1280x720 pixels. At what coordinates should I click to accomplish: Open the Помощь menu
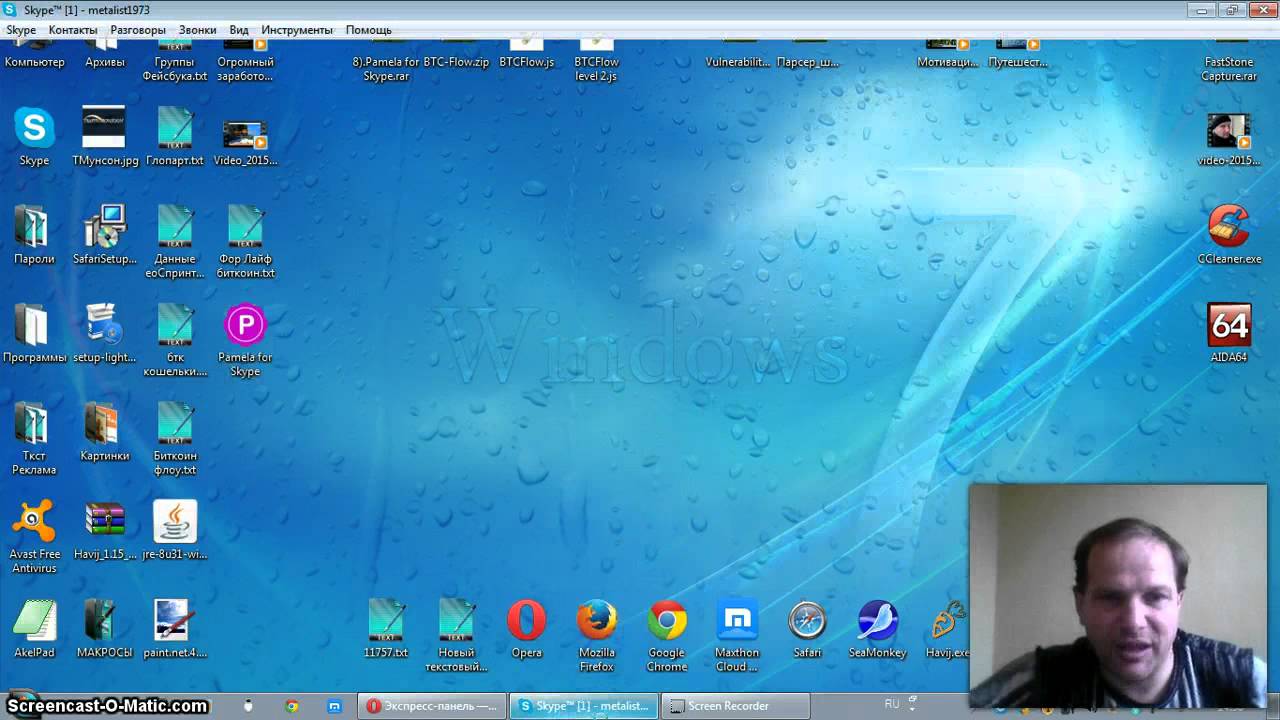pos(369,30)
